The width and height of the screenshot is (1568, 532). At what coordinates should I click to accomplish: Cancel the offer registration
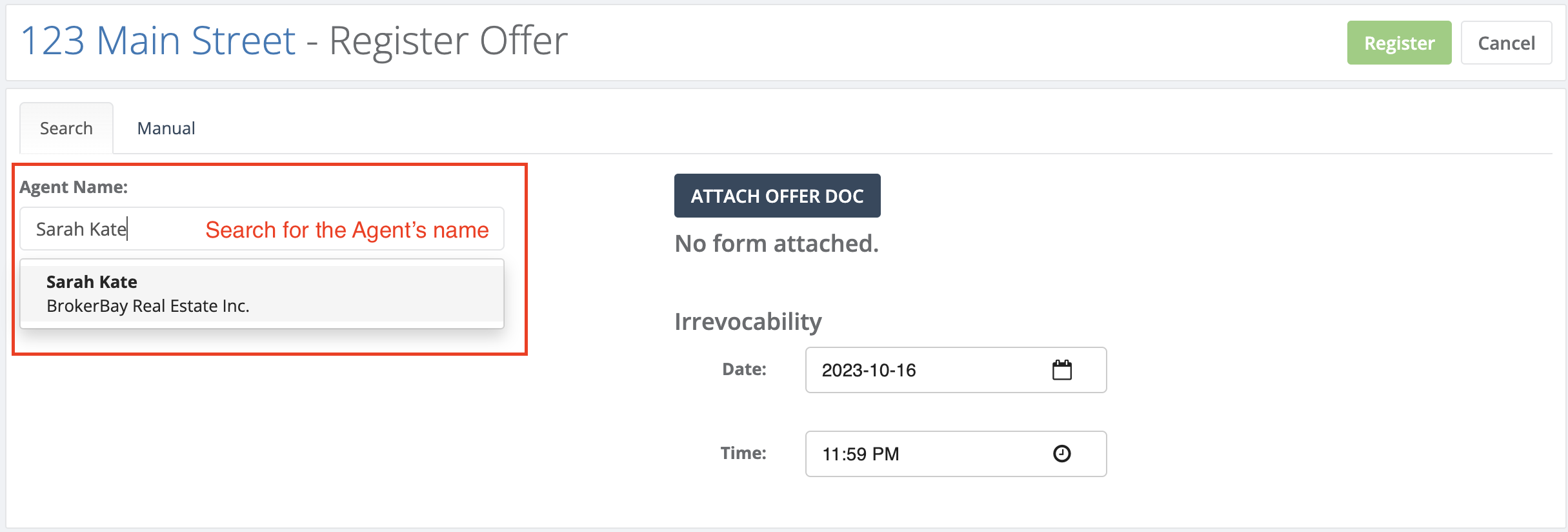(1506, 43)
